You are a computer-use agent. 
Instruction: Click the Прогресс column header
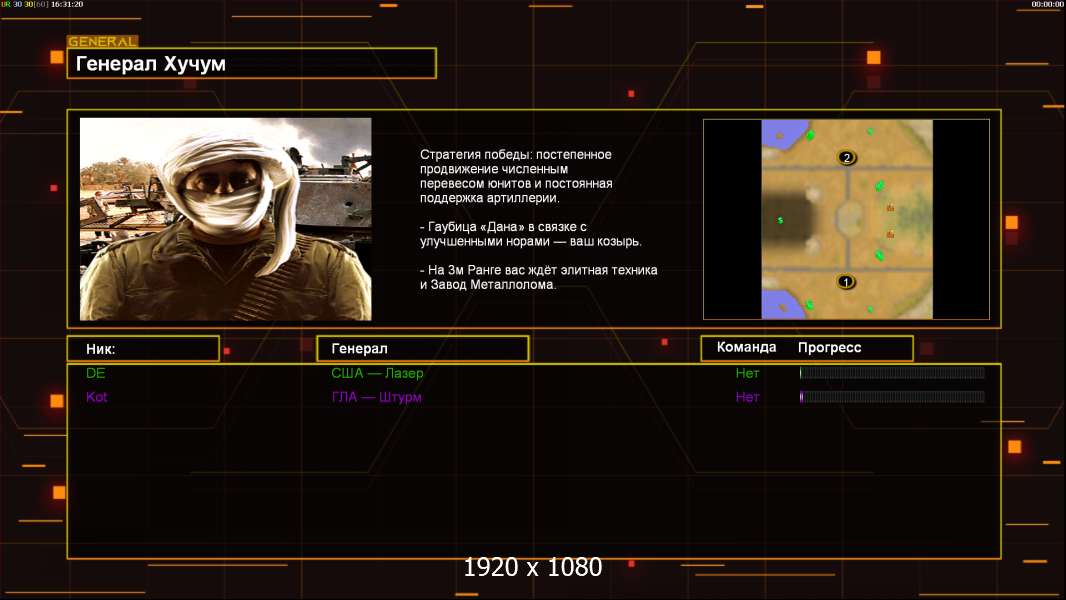pos(829,348)
